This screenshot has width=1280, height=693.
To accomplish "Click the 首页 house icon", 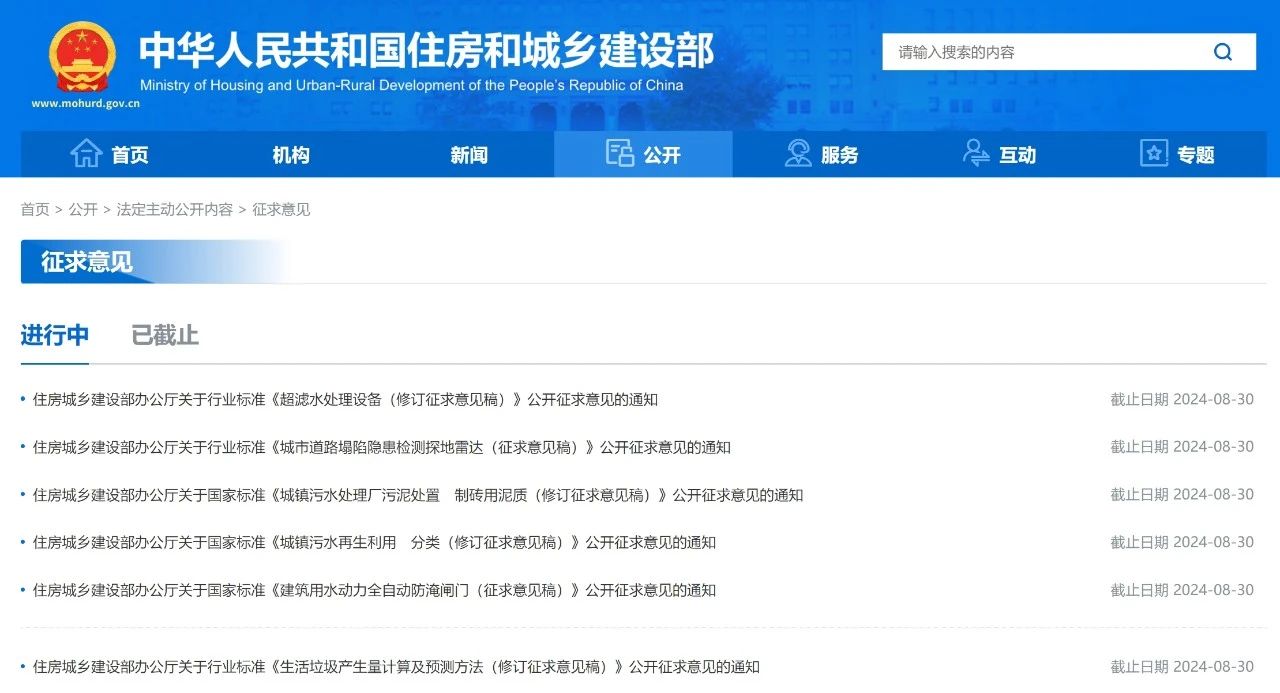I will point(86,154).
